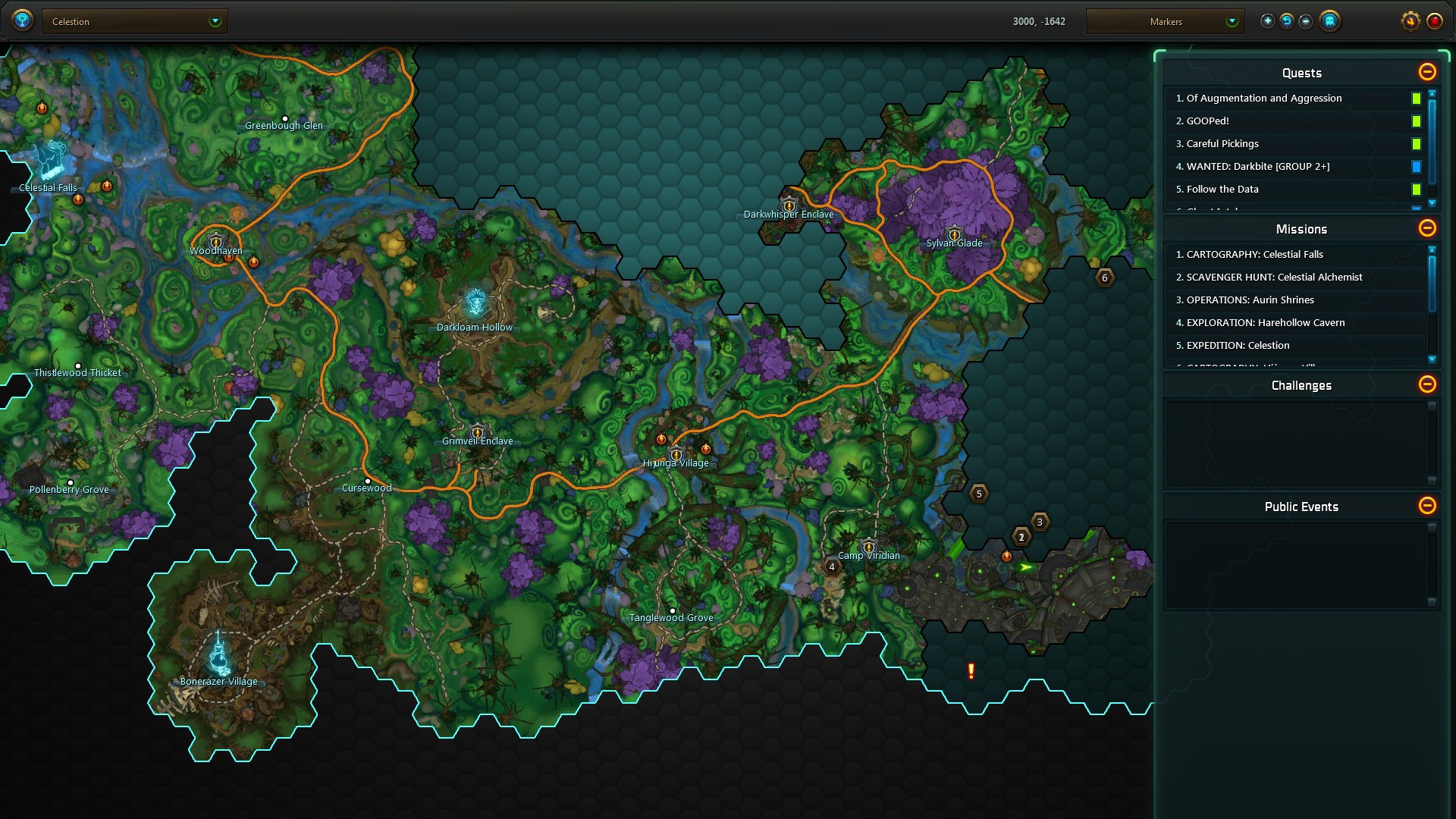Click Woodhaven taxi marker
Image resolution: width=1456 pixels, height=819 pixels.
coord(216,242)
